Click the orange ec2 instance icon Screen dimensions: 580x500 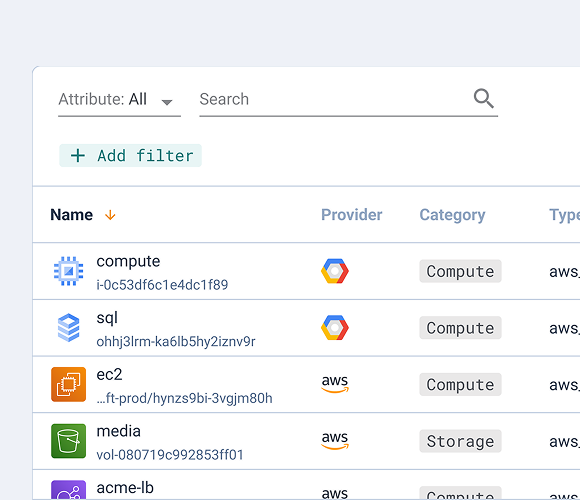(68, 384)
